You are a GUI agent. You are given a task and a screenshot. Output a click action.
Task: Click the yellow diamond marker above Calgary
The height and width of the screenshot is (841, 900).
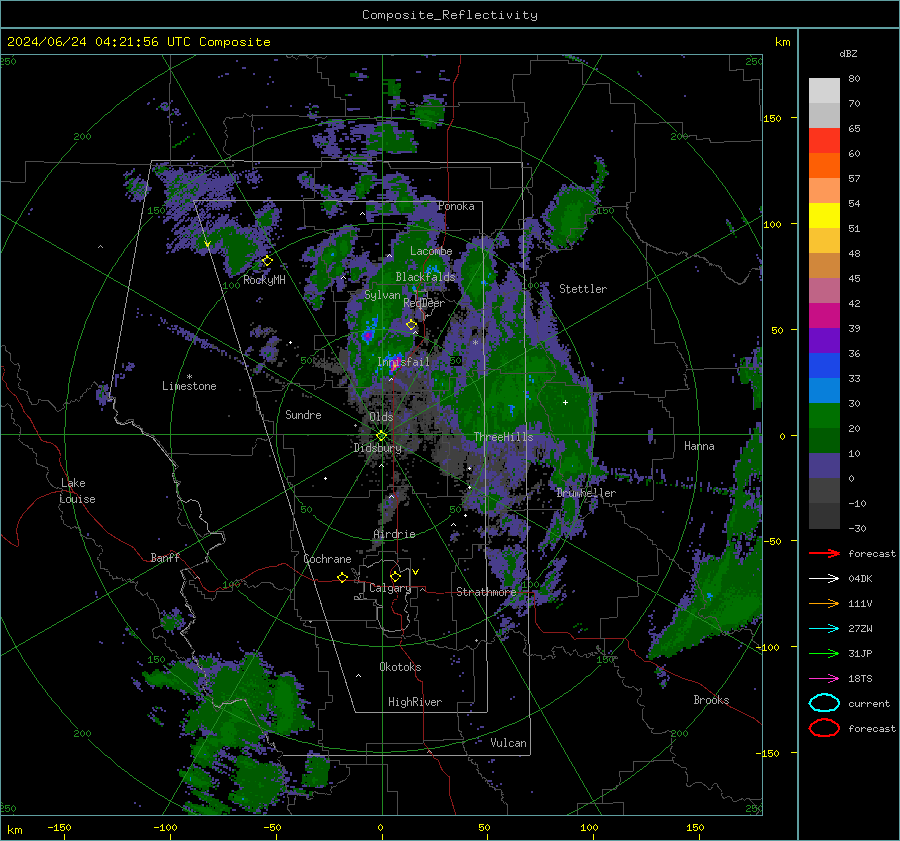click(x=395, y=576)
